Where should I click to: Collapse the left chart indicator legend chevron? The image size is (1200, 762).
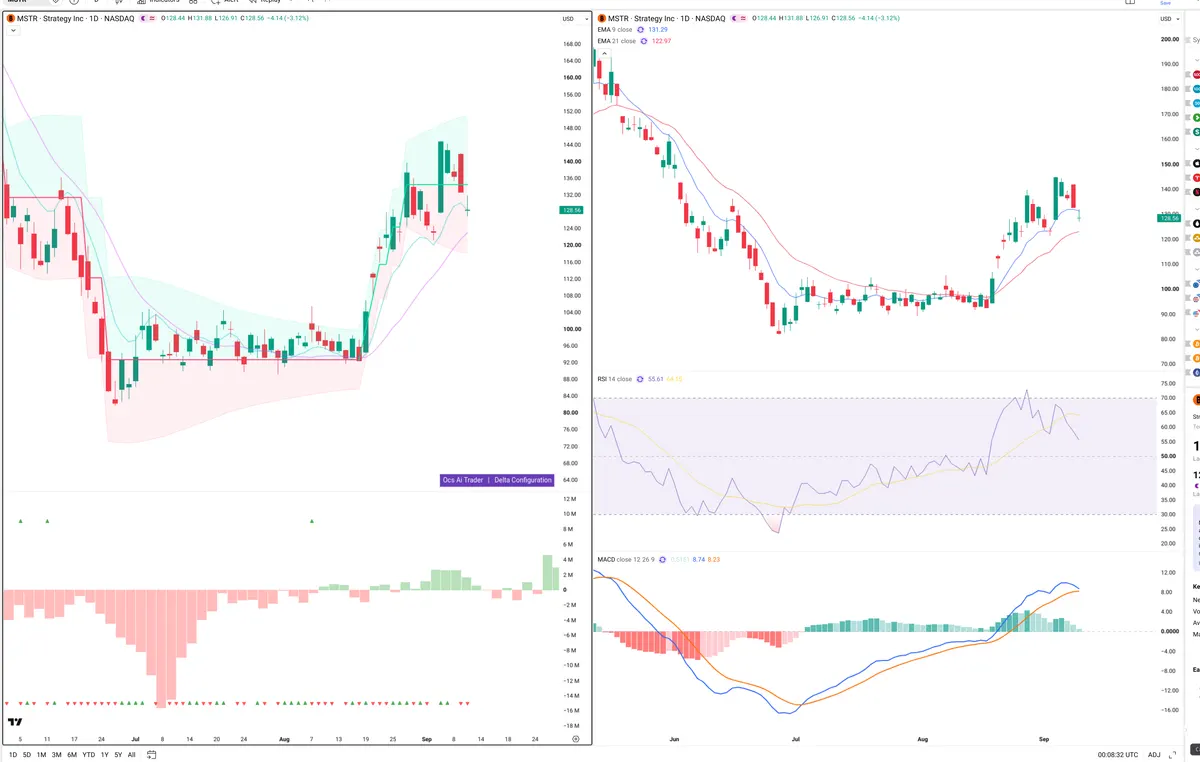(12, 31)
